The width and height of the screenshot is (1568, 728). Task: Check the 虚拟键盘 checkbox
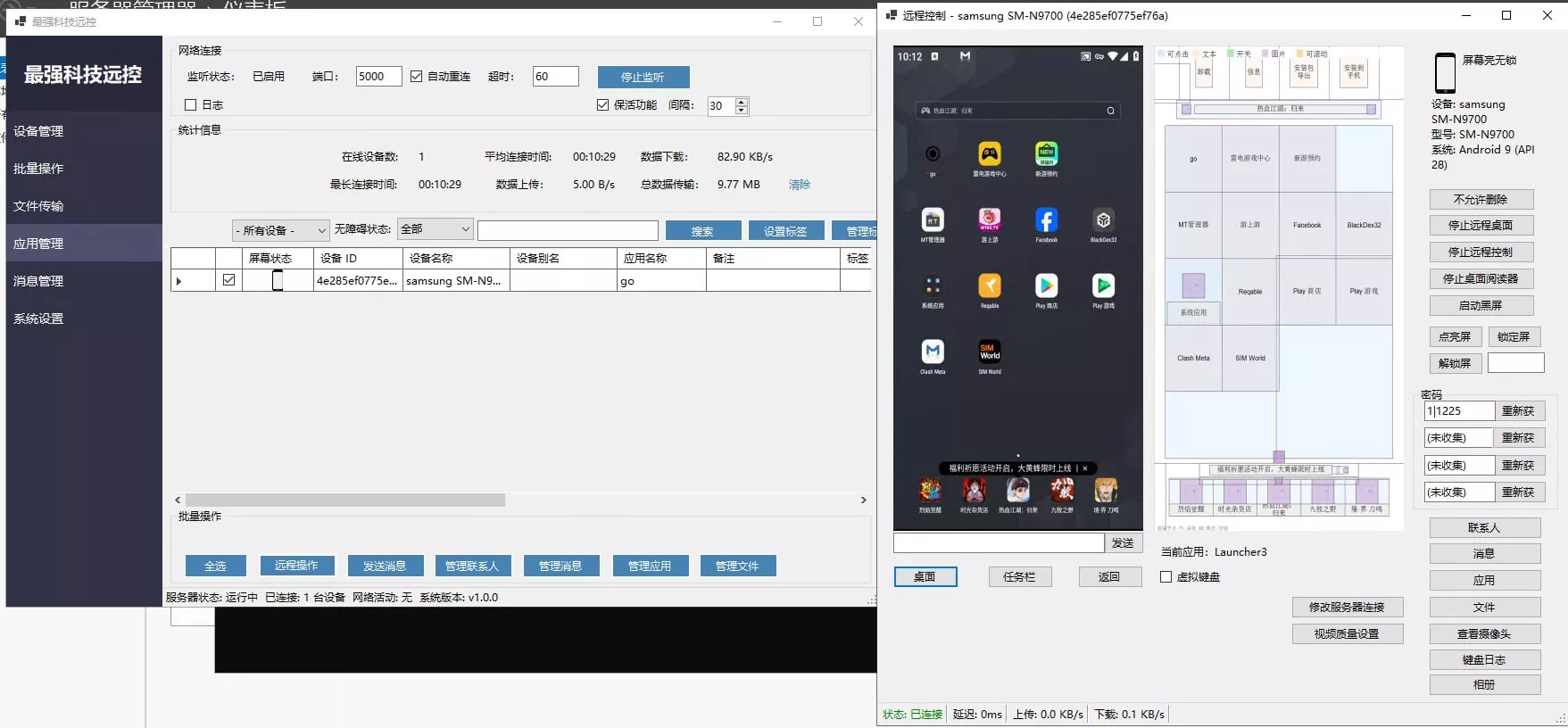point(1166,577)
